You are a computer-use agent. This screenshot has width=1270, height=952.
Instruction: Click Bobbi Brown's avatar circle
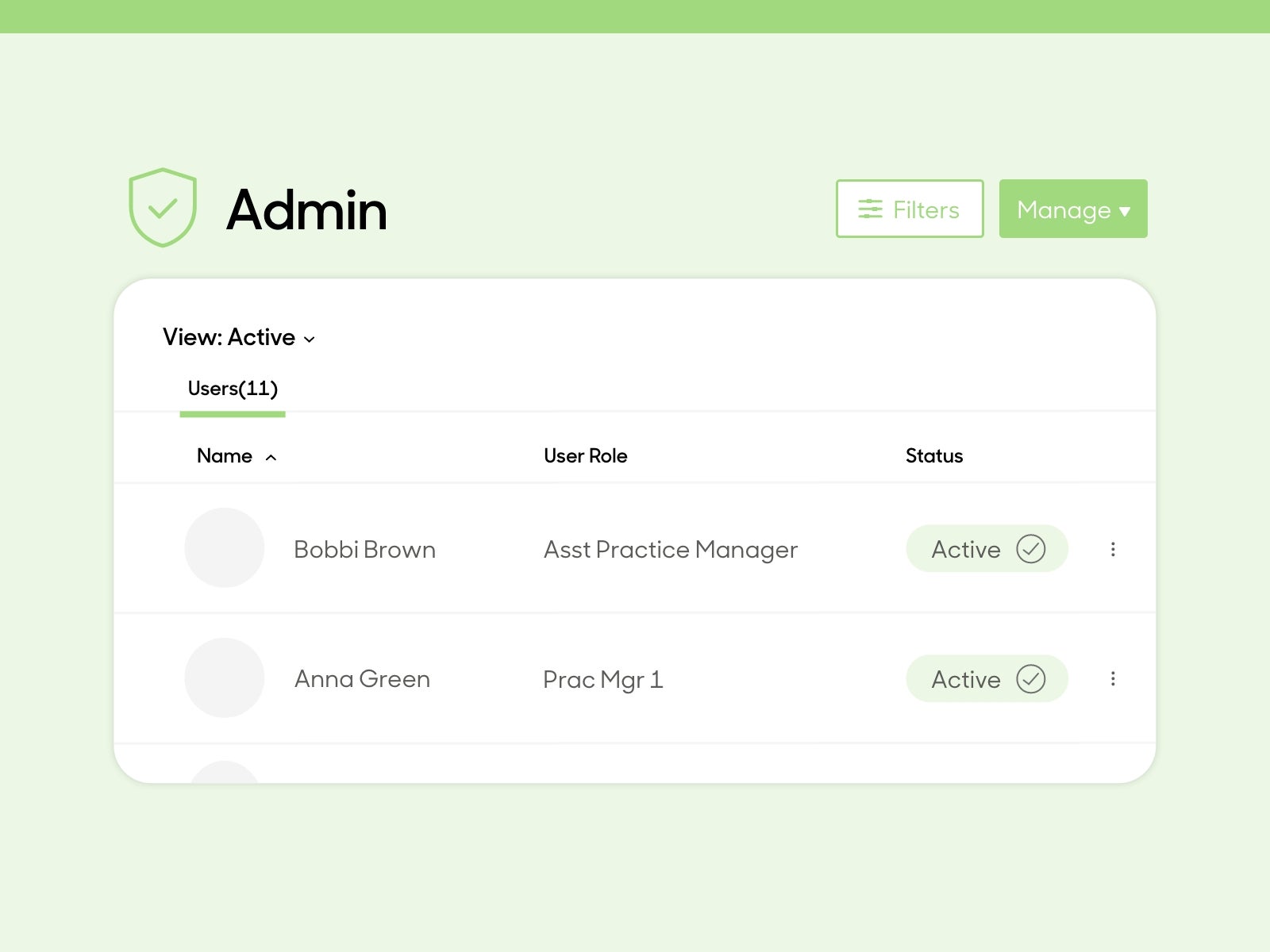225,548
